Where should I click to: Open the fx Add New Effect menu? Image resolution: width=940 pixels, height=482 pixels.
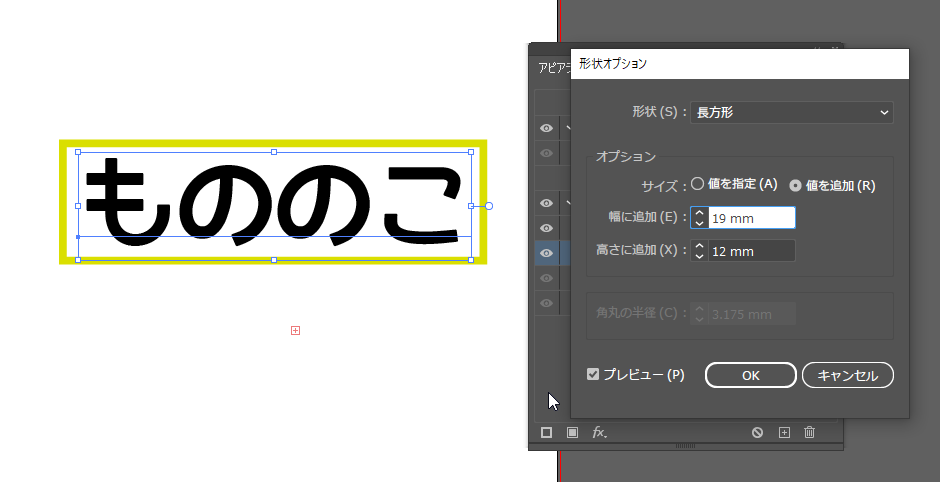point(599,432)
